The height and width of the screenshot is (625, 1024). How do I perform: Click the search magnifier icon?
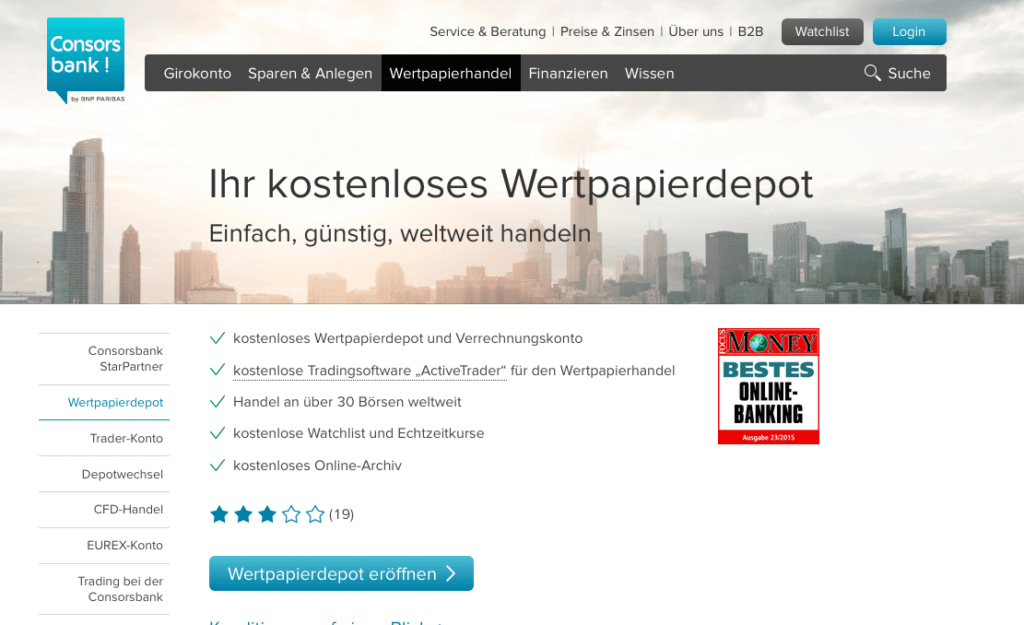point(872,72)
